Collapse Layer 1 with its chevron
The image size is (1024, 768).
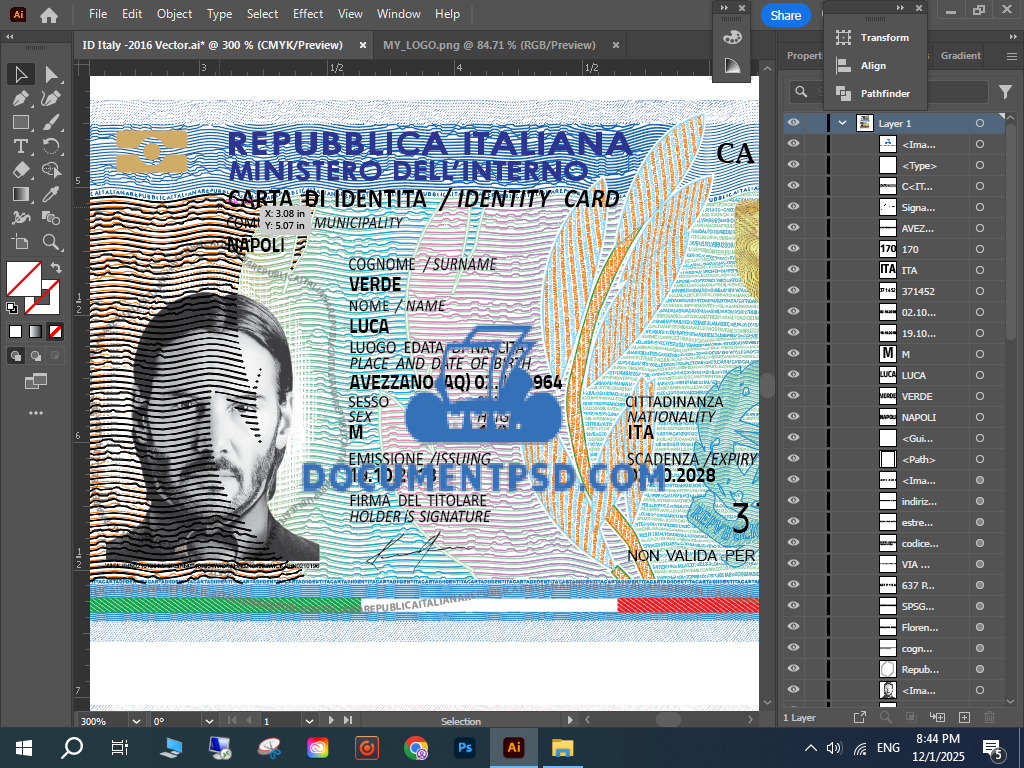tap(842, 123)
